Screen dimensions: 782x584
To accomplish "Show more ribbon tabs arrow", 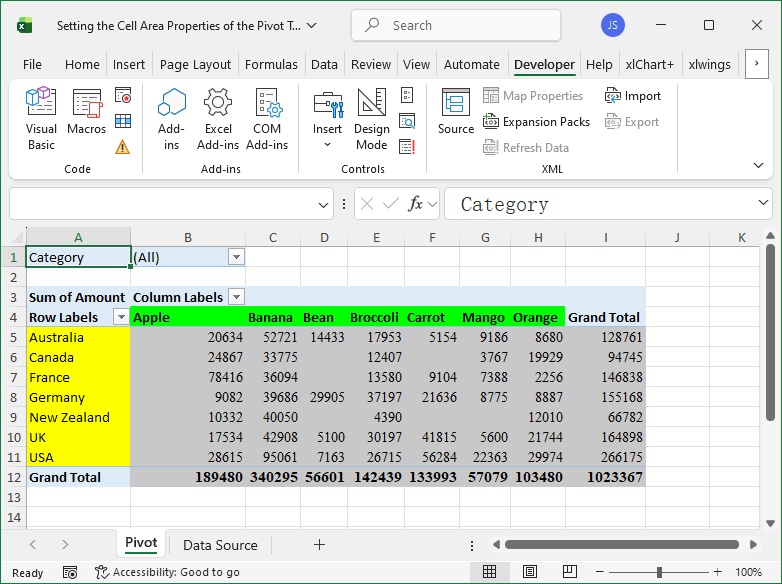I will point(757,63).
